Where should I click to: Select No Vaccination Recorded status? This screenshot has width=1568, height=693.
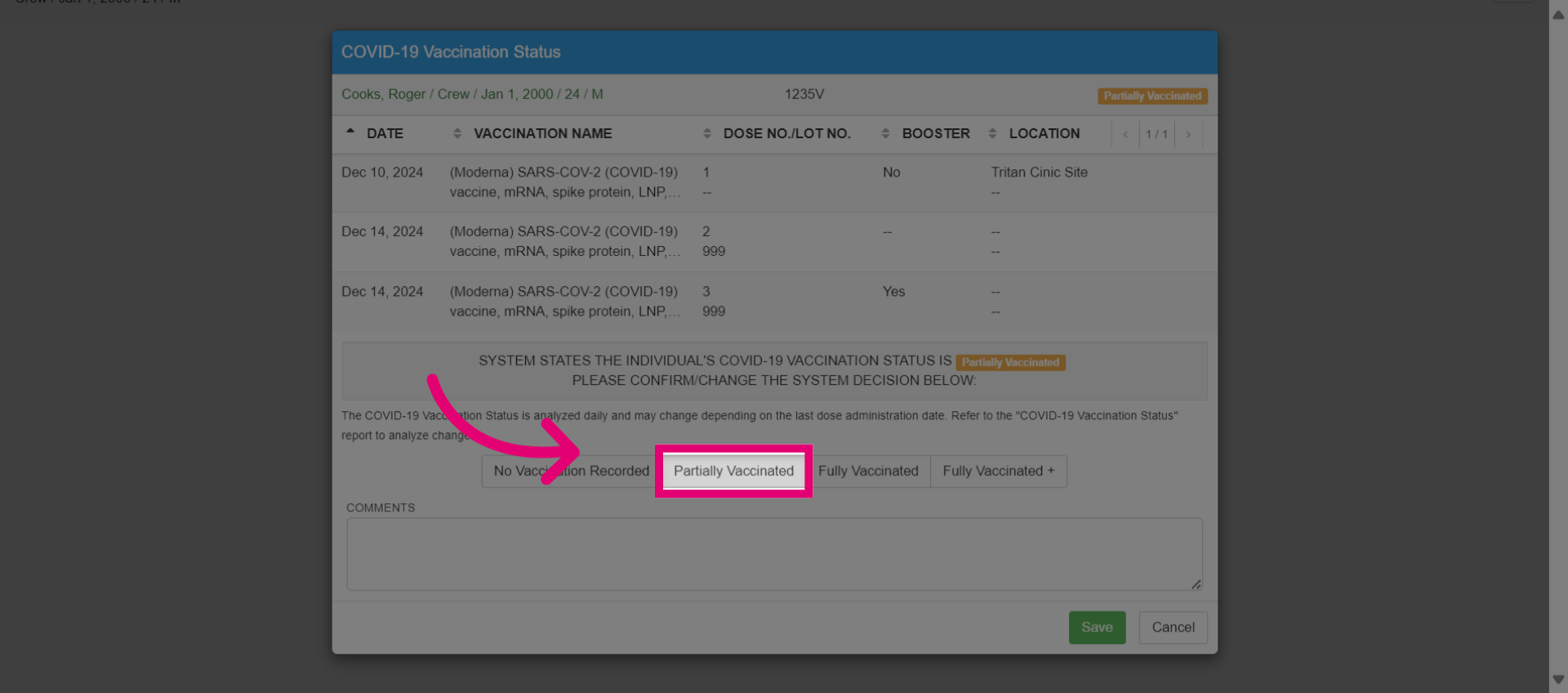571,471
